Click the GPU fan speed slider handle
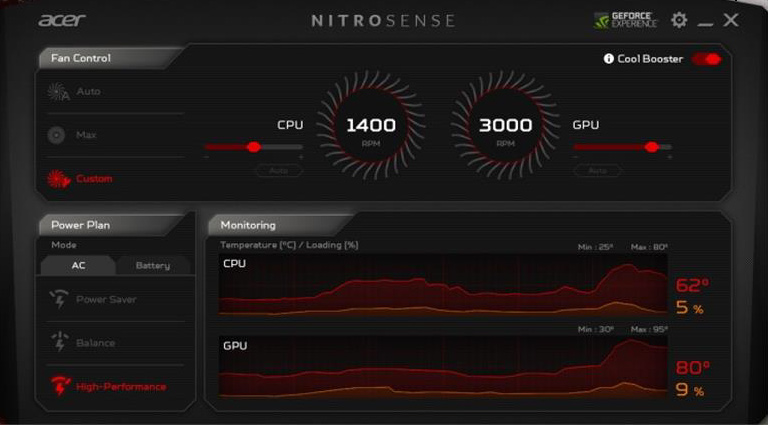This screenshot has height=425, width=768. (651, 147)
